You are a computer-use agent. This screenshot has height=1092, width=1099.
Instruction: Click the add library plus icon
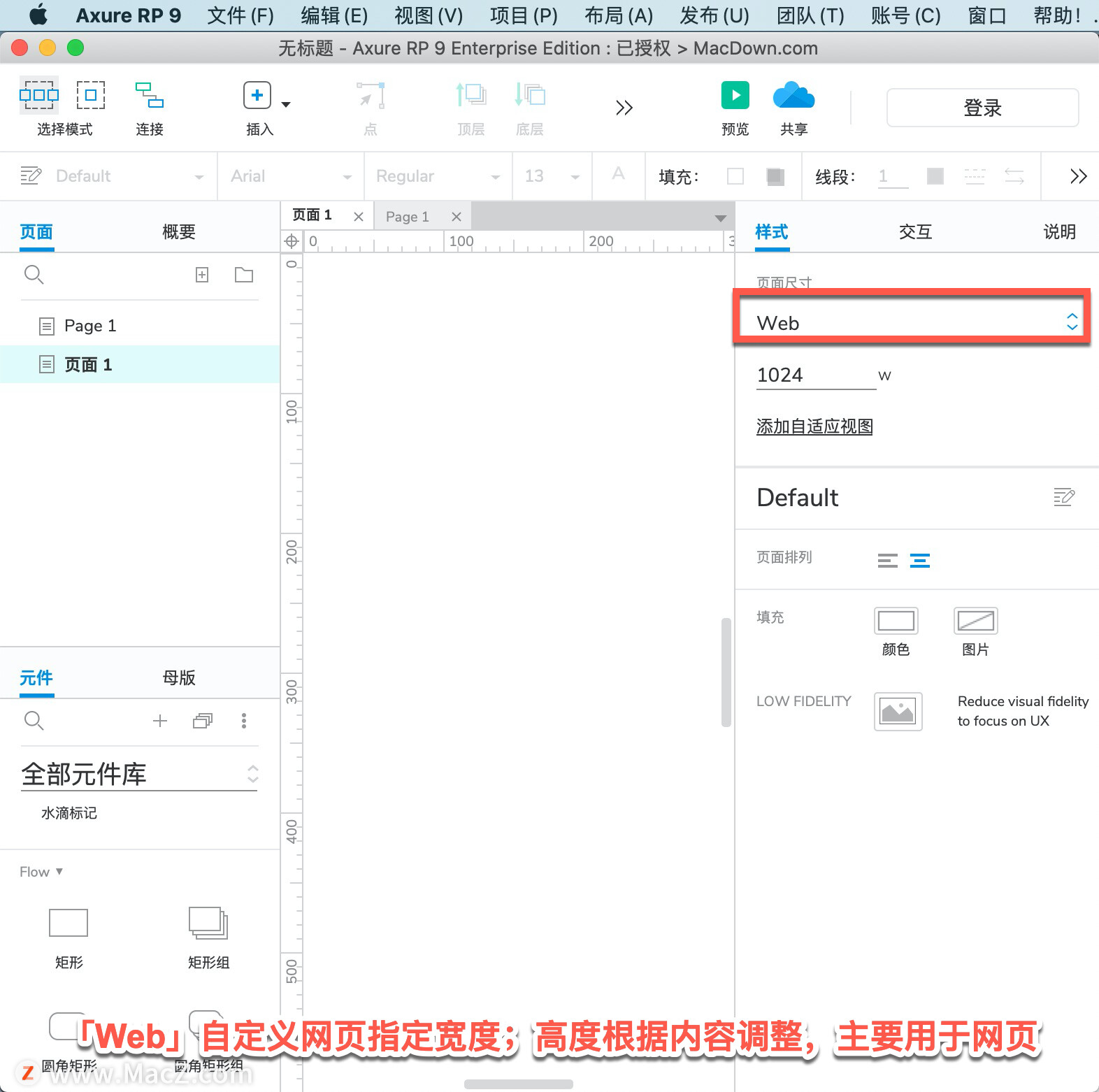(160, 721)
